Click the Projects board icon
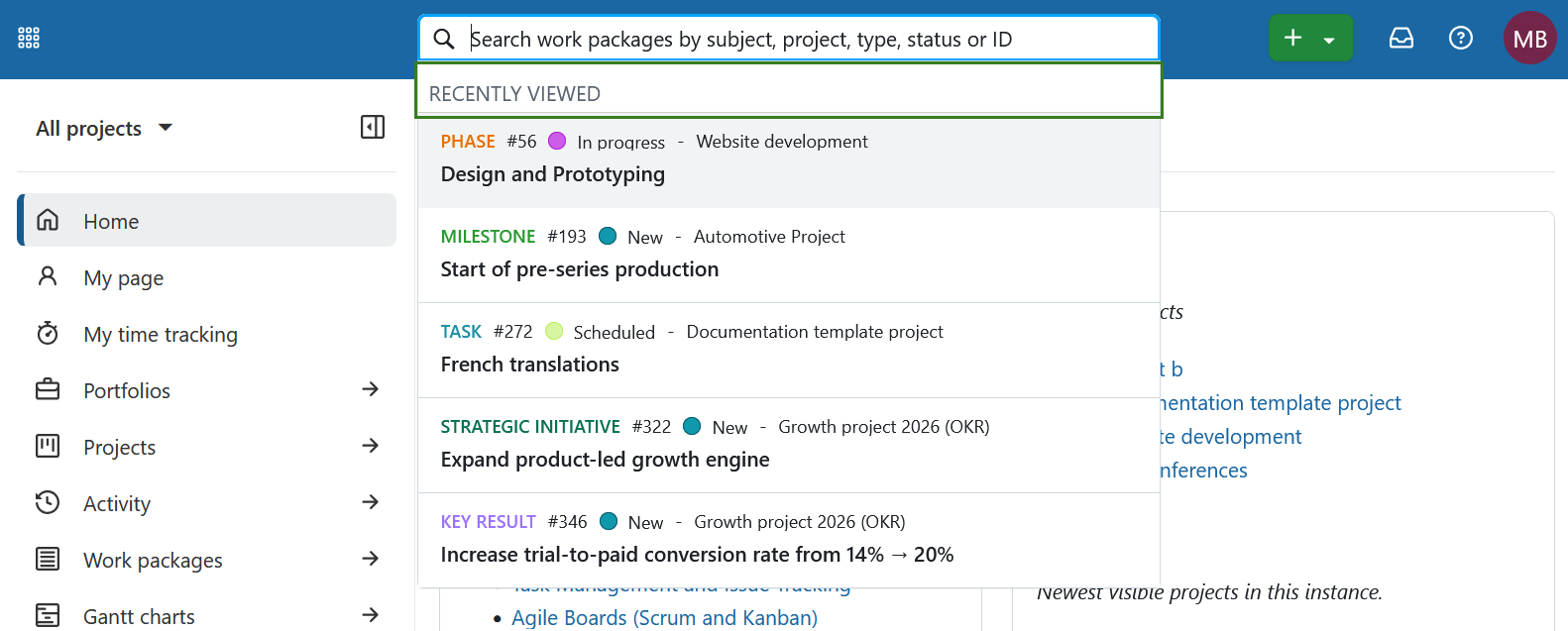Screen dimensions: 1568x631 48,446
